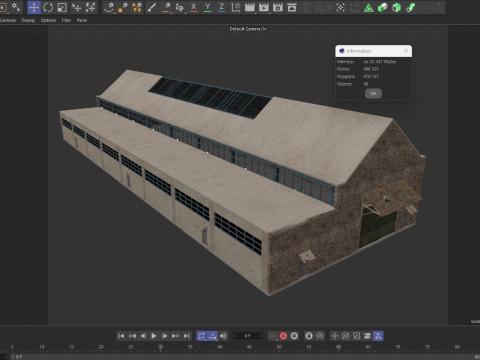Play the animation forwards

tap(154, 336)
